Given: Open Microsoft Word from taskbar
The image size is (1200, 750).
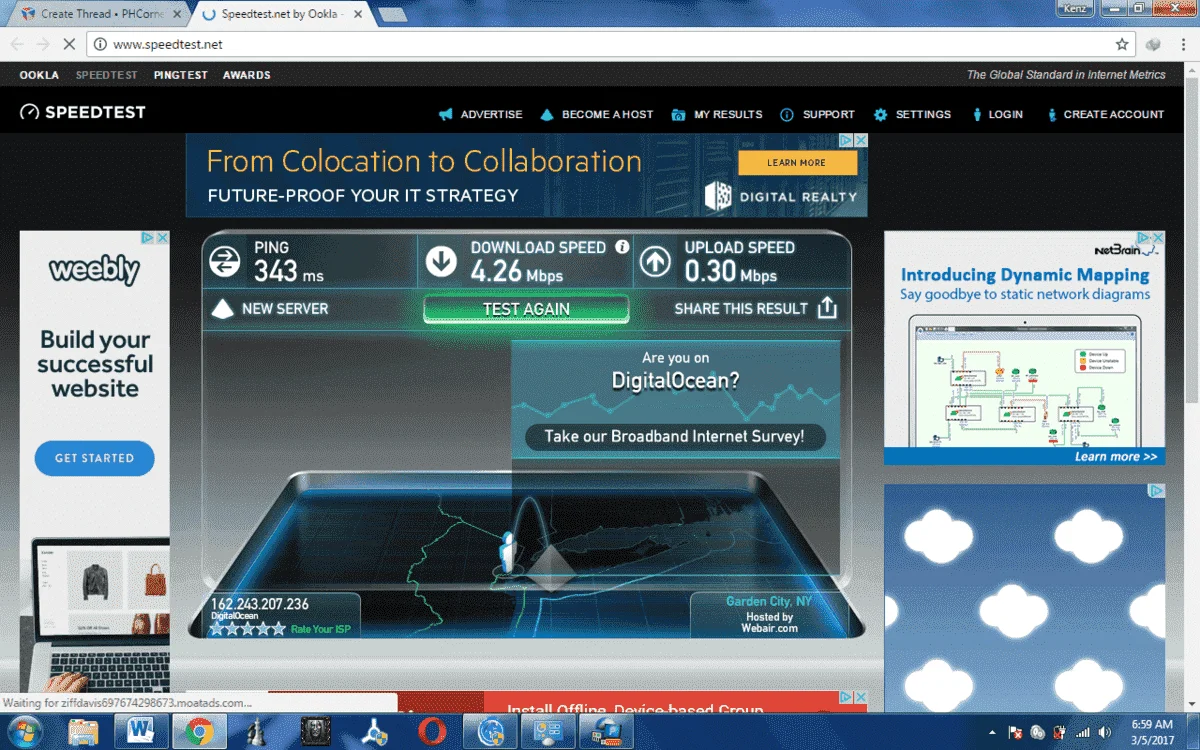Looking at the screenshot, I should coord(141,733).
